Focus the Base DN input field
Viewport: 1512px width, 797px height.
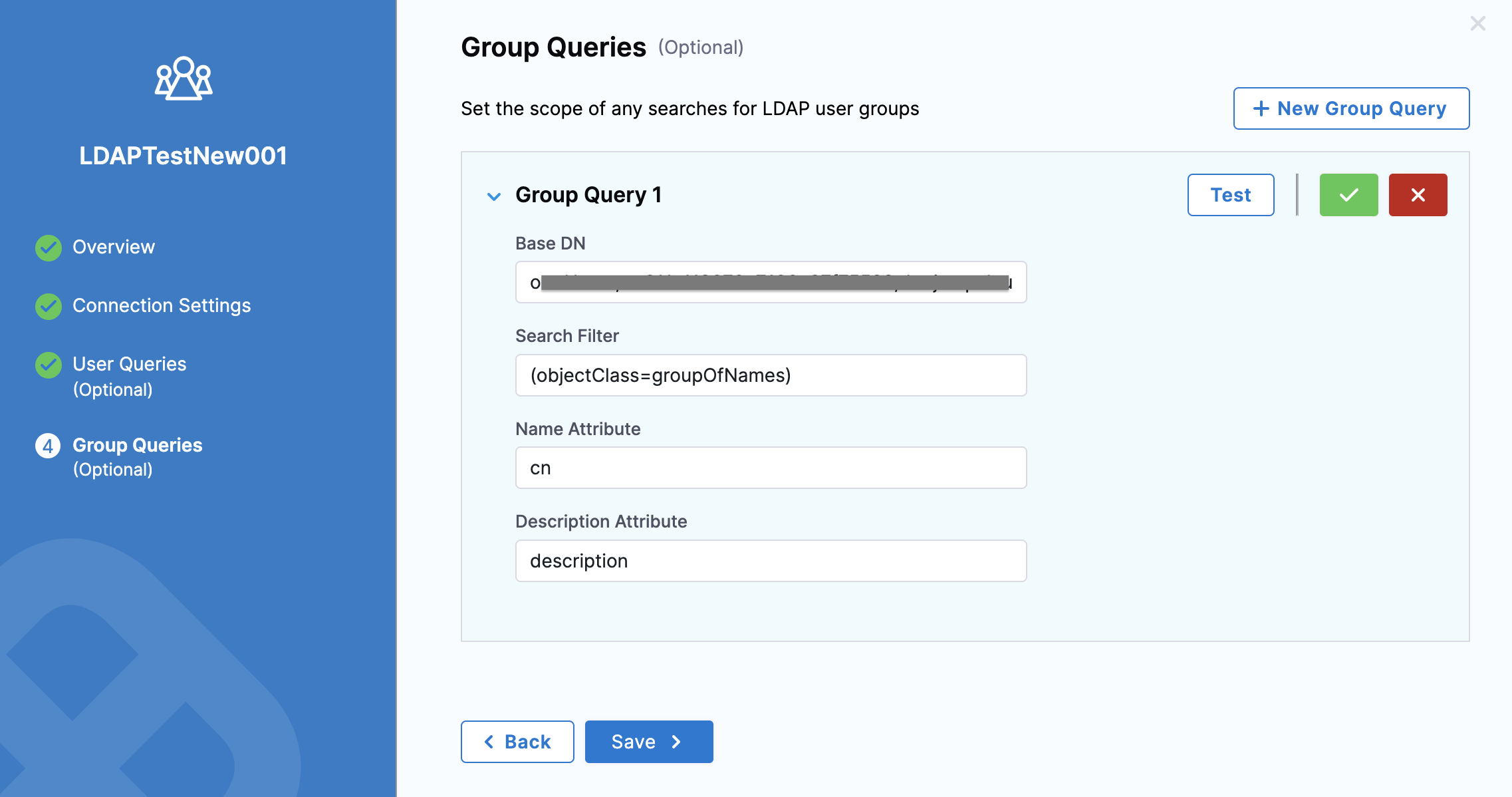click(771, 283)
